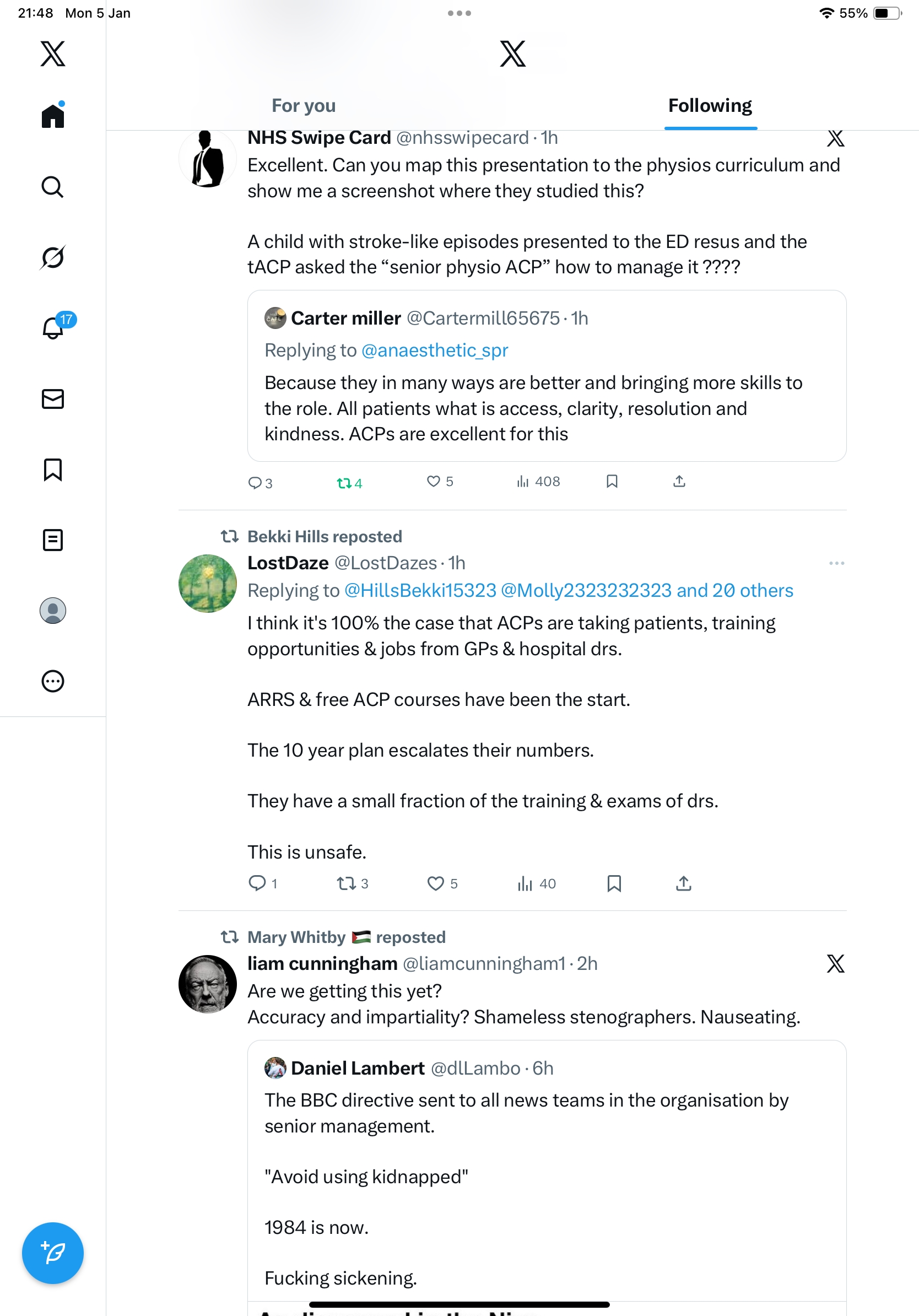Open liam cunningham's profile picture

click(207, 984)
